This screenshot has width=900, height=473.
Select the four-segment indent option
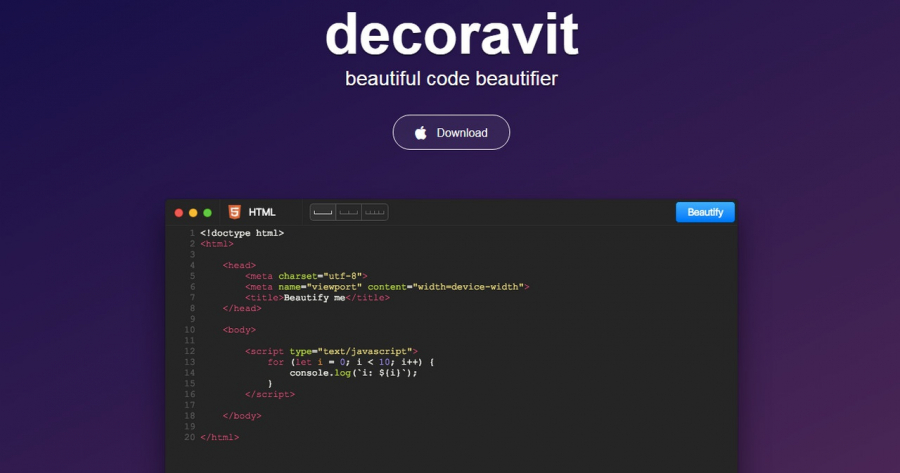(375, 212)
